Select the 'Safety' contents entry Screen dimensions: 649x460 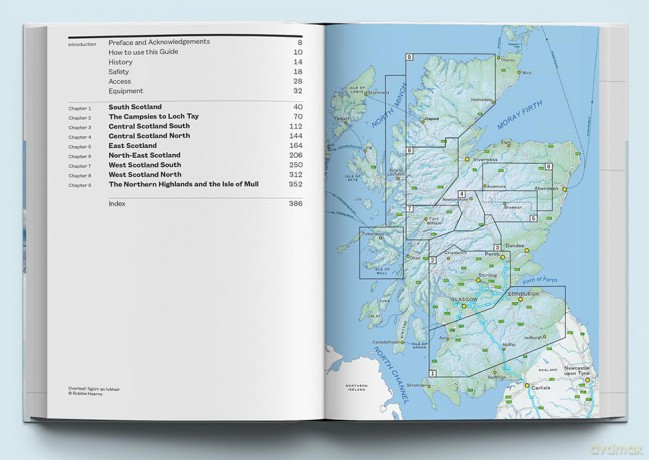click(x=119, y=72)
